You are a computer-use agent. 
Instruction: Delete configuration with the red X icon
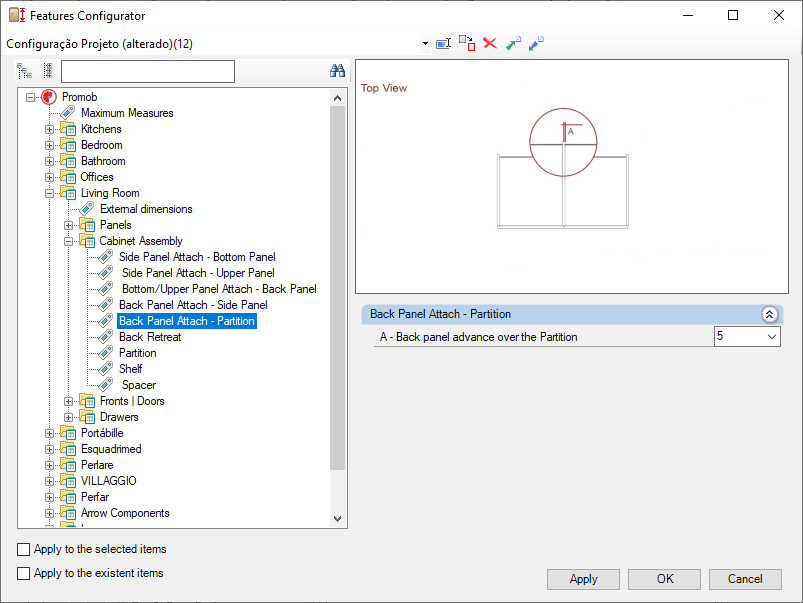pyautogui.click(x=490, y=44)
